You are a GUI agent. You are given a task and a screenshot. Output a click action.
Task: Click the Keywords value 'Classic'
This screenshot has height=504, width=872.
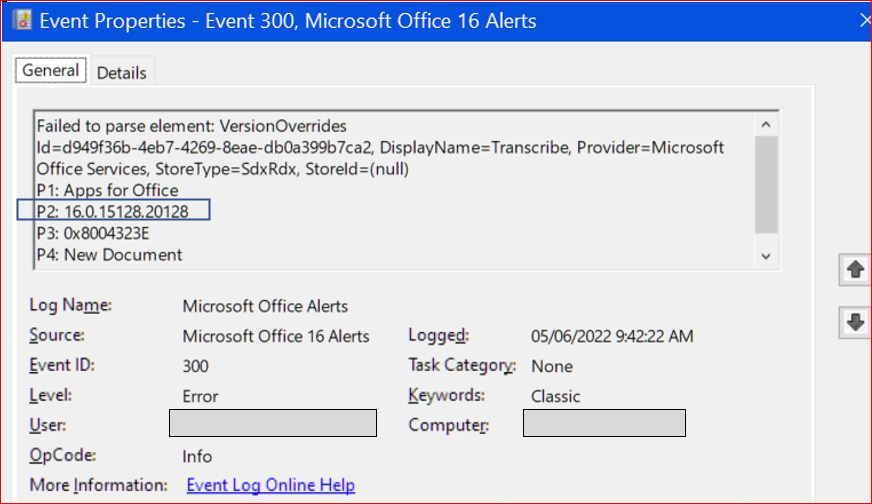556,396
